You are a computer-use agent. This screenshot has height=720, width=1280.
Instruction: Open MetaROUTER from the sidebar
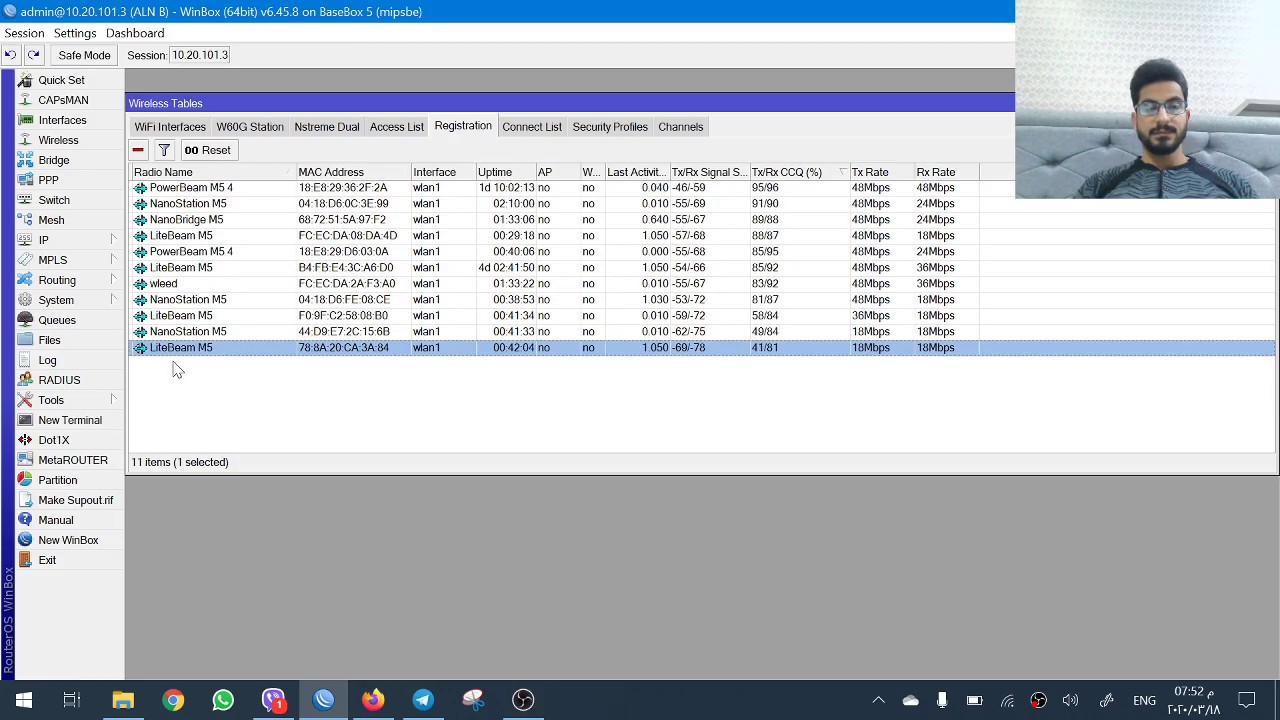tap(73, 460)
